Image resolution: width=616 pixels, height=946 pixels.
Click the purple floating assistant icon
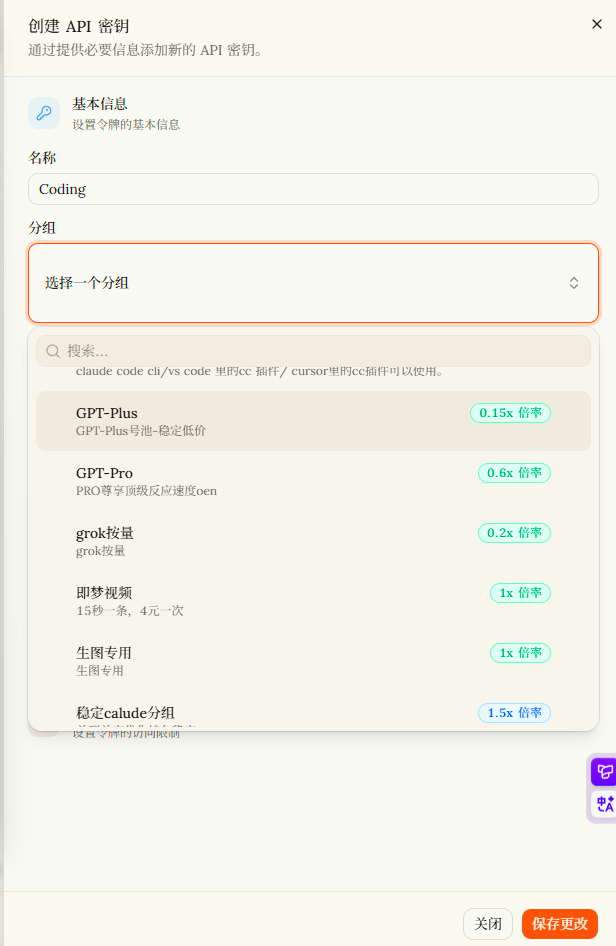point(603,771)
